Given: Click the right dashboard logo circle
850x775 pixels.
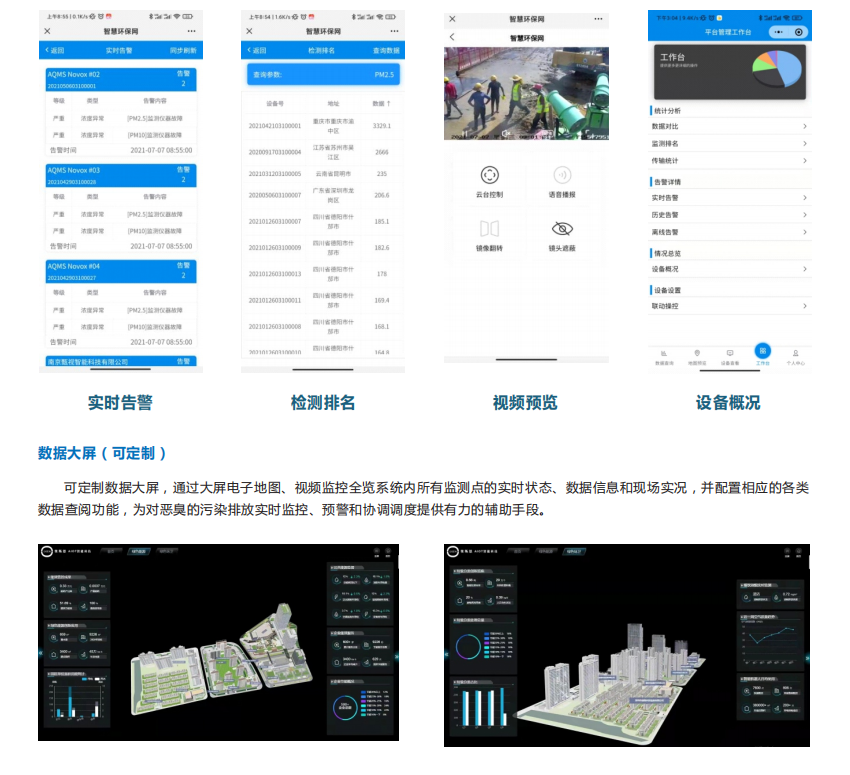Looking at the screenshot, I should [453, 552].
